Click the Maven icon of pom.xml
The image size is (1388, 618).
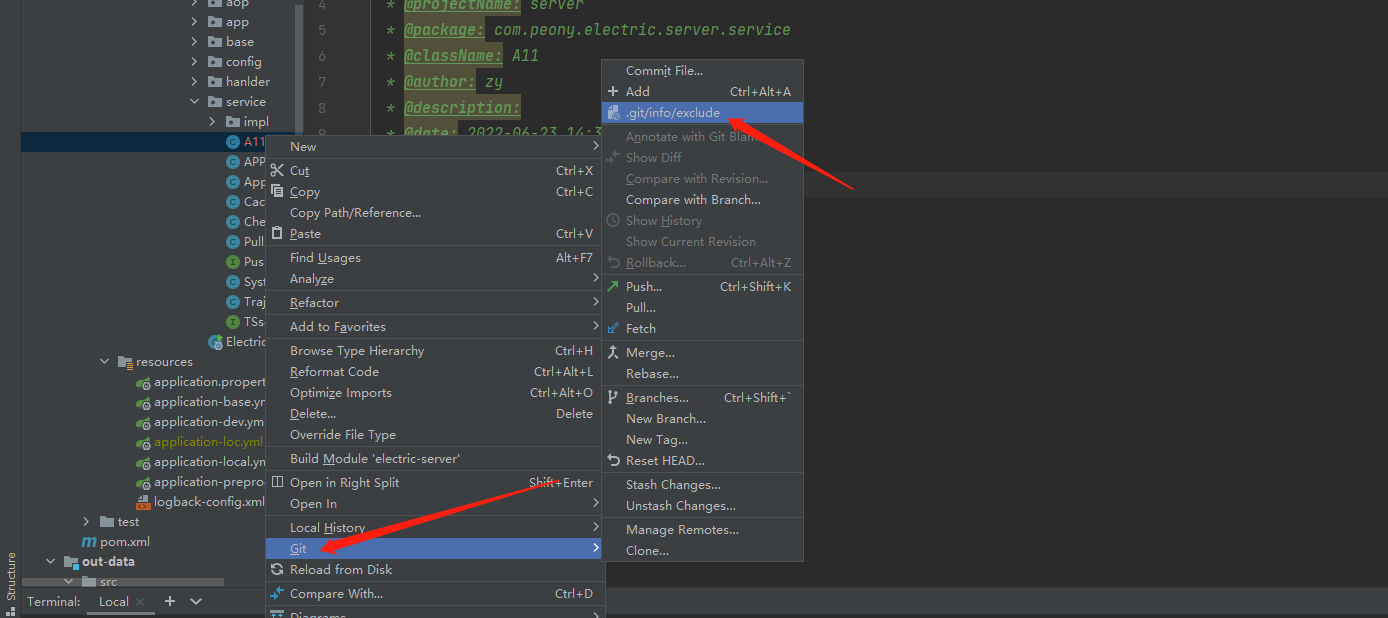(89, 542)
